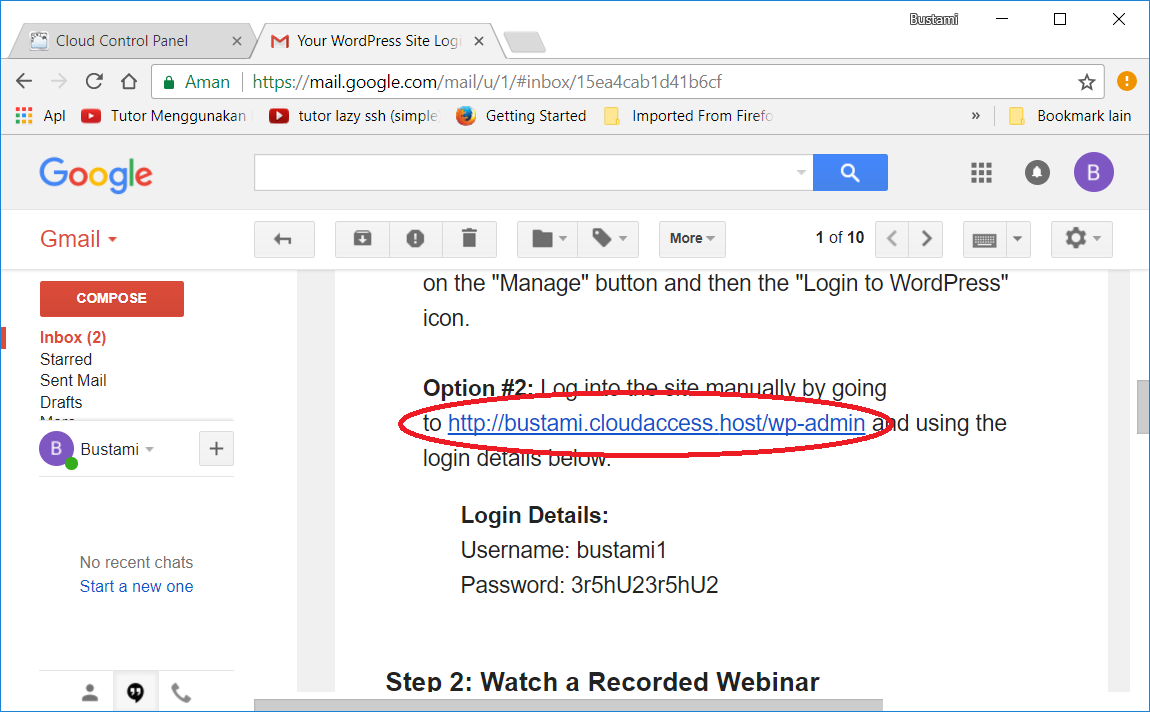Open the Labels tag dropdown

[x=609, y=239]
